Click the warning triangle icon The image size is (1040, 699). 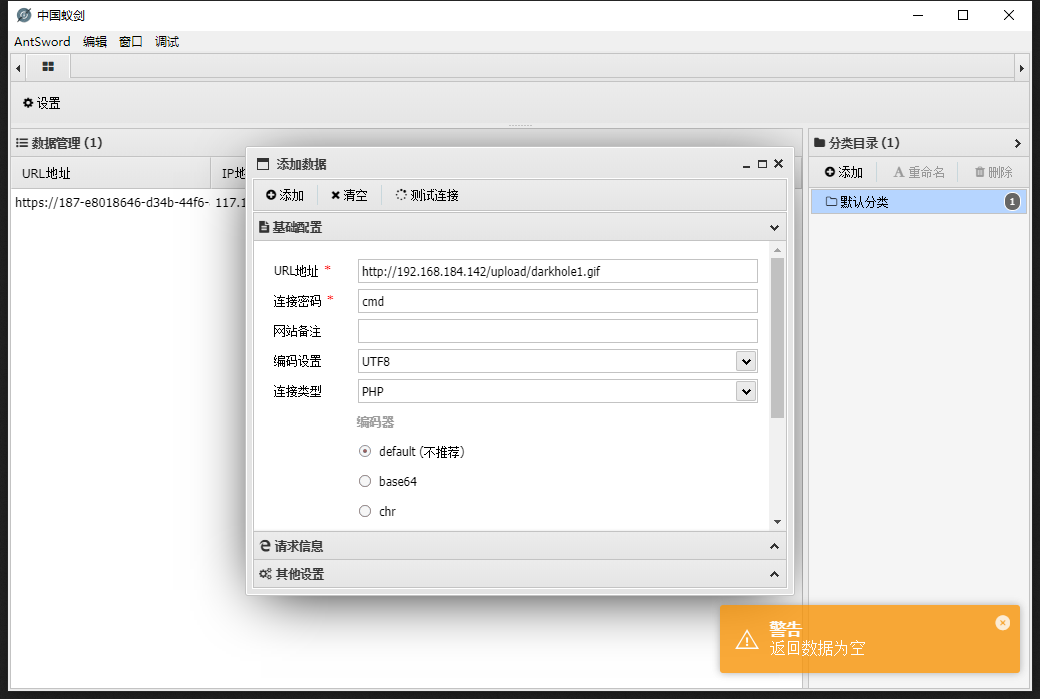tap(747, 639)
